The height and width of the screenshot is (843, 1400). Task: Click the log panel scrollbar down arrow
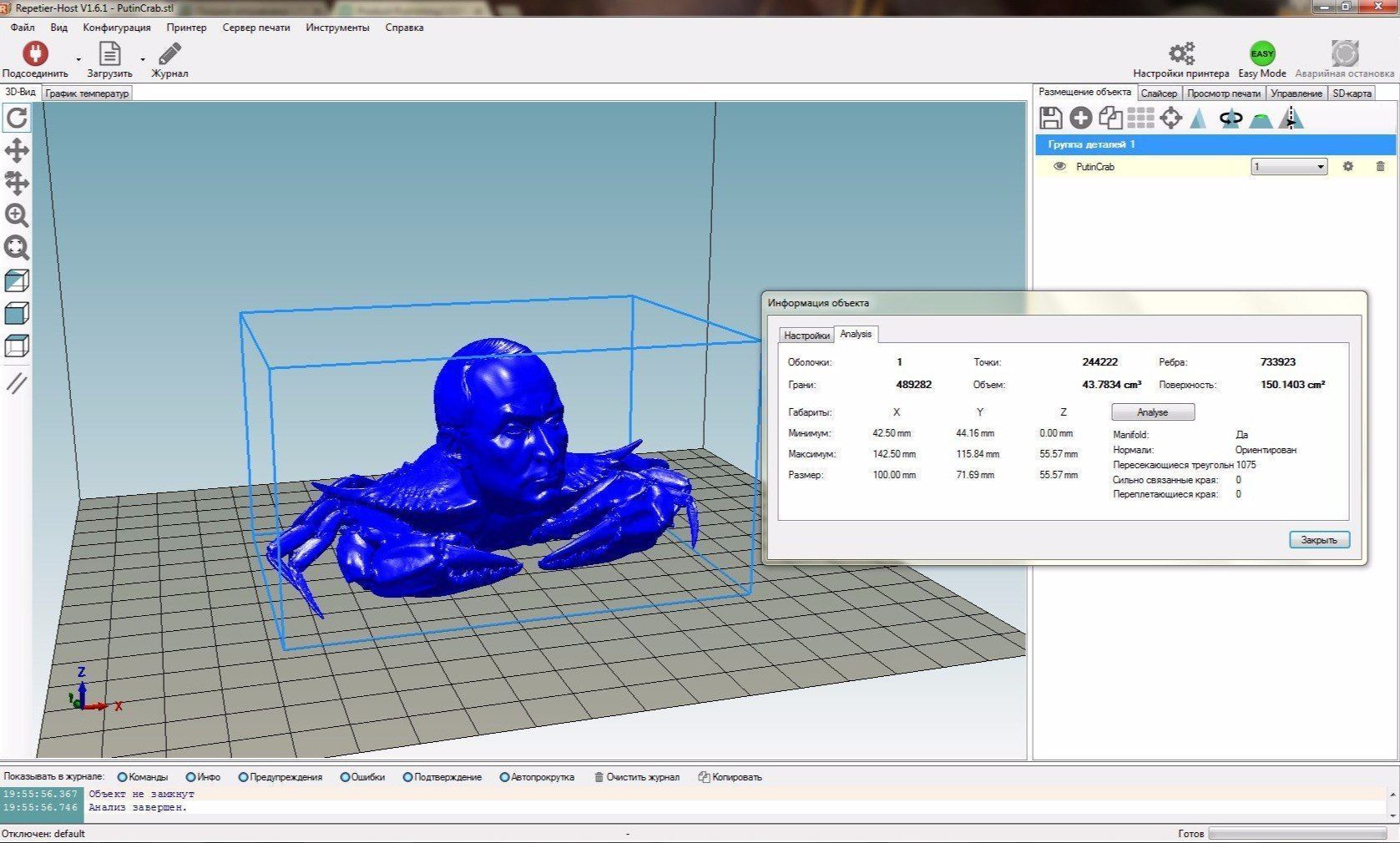pos(1392,815)
